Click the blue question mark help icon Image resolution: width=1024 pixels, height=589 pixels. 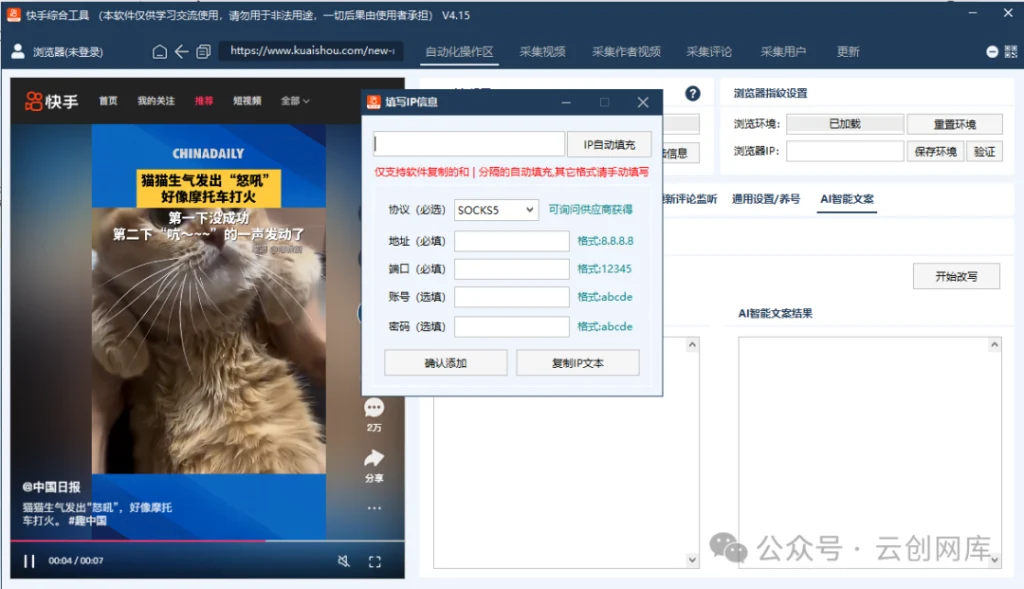[692, 93]
